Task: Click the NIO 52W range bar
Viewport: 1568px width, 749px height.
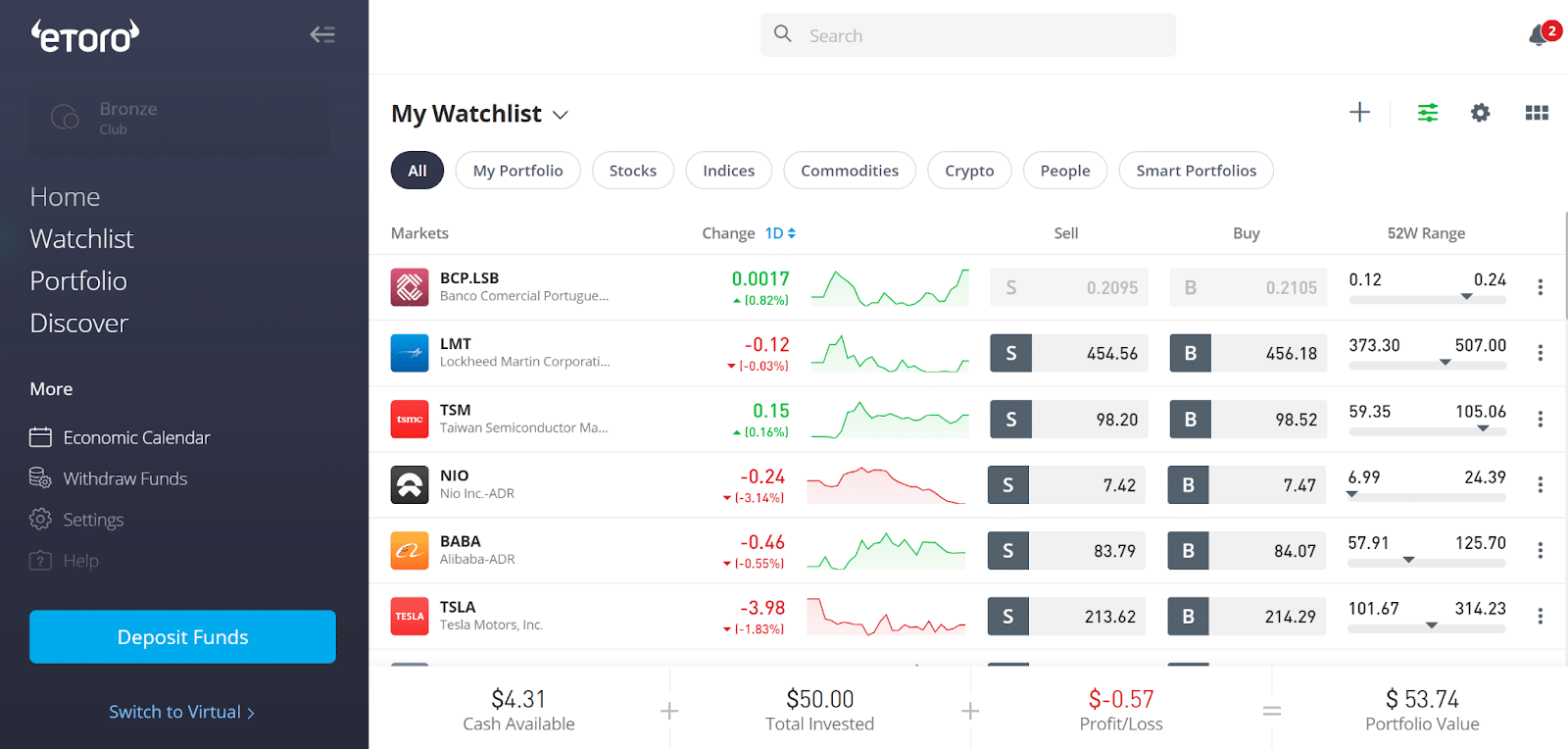Action: (1426, 497)
